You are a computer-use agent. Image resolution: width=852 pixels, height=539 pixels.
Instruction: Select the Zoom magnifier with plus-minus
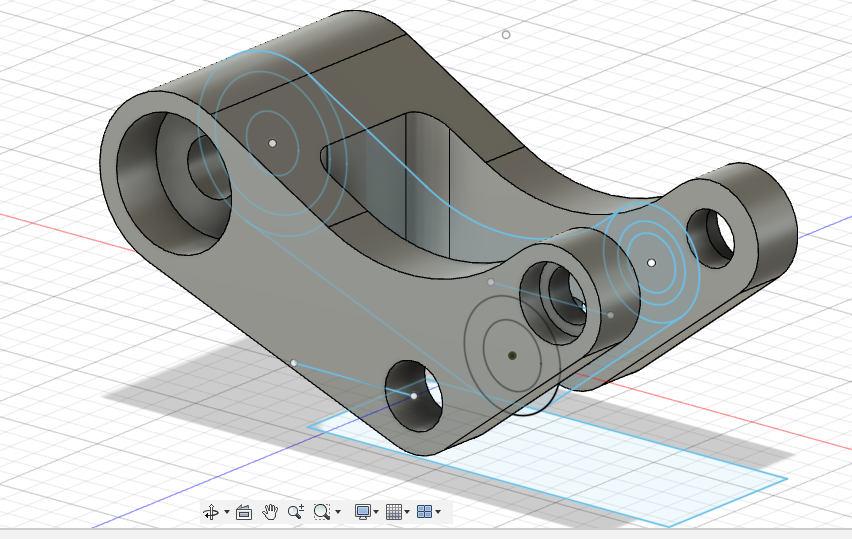295,512
